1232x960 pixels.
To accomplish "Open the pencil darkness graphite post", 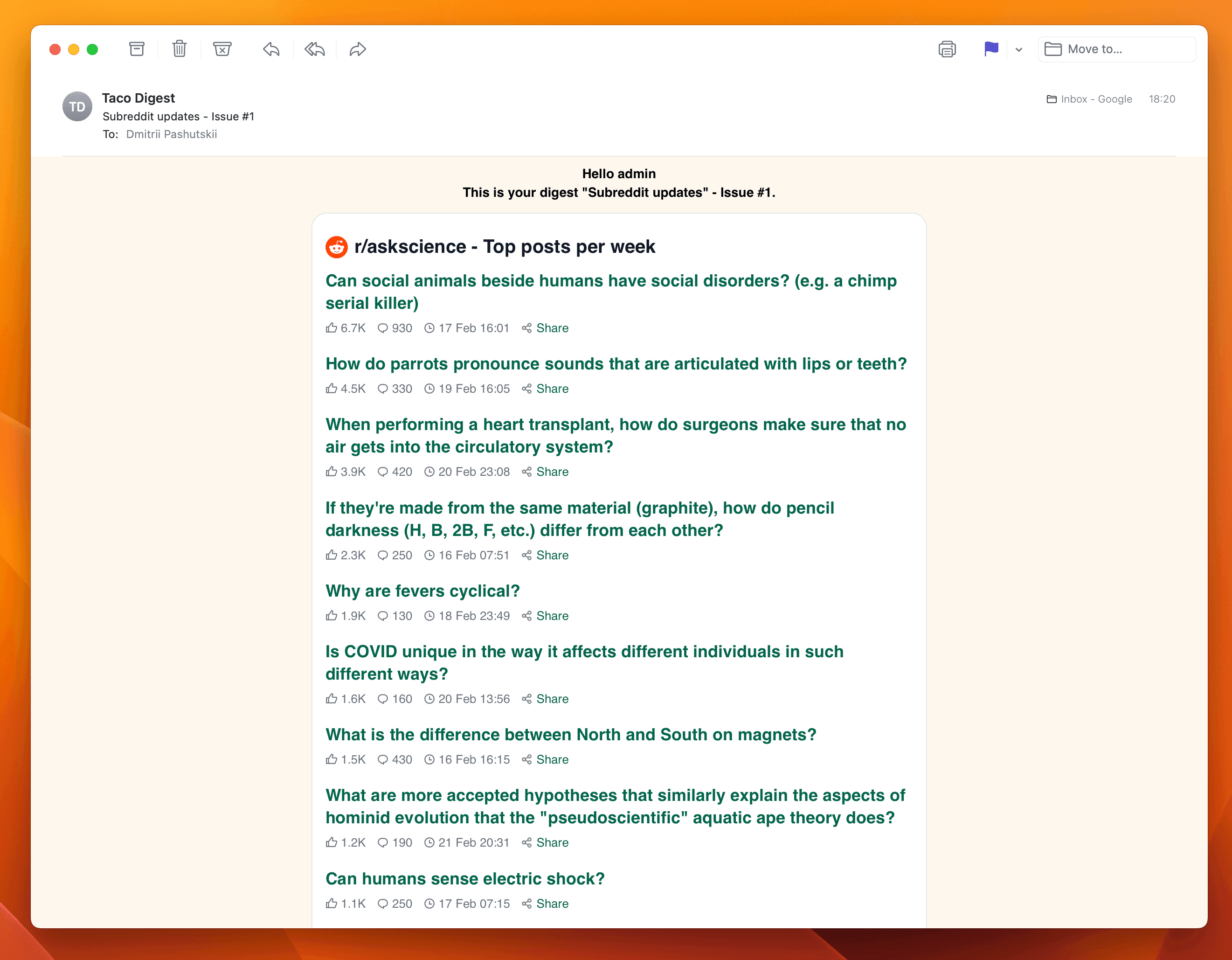I will click(x=579, y=519).
